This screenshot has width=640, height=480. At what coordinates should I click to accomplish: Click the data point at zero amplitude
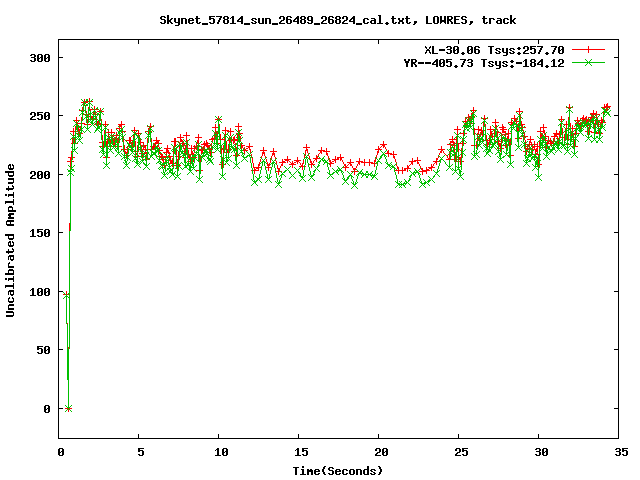pyautogui.click(x=68, y=408)
